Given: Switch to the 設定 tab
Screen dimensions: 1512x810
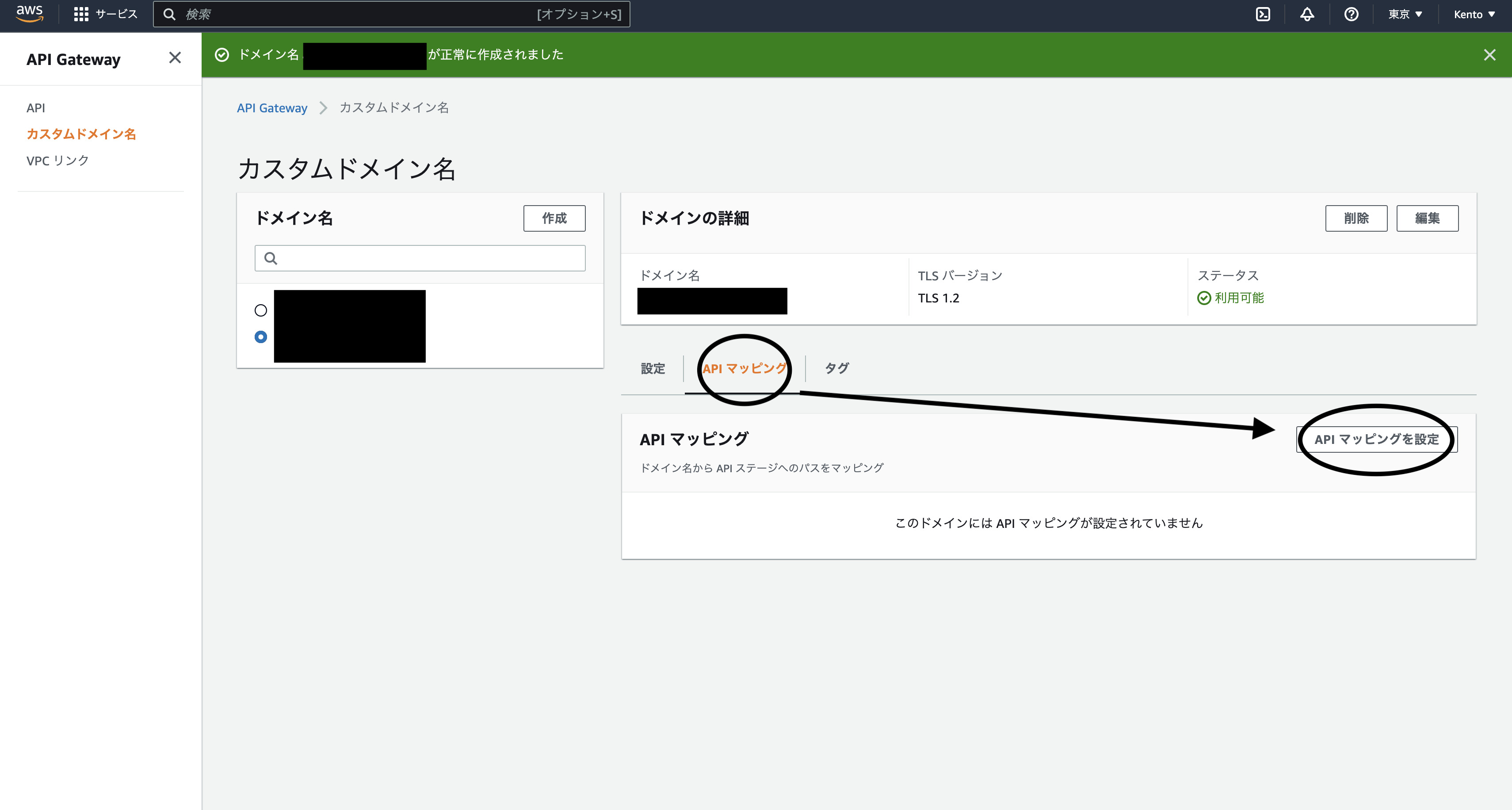Looking at the screenshot, I should (652, 369).
